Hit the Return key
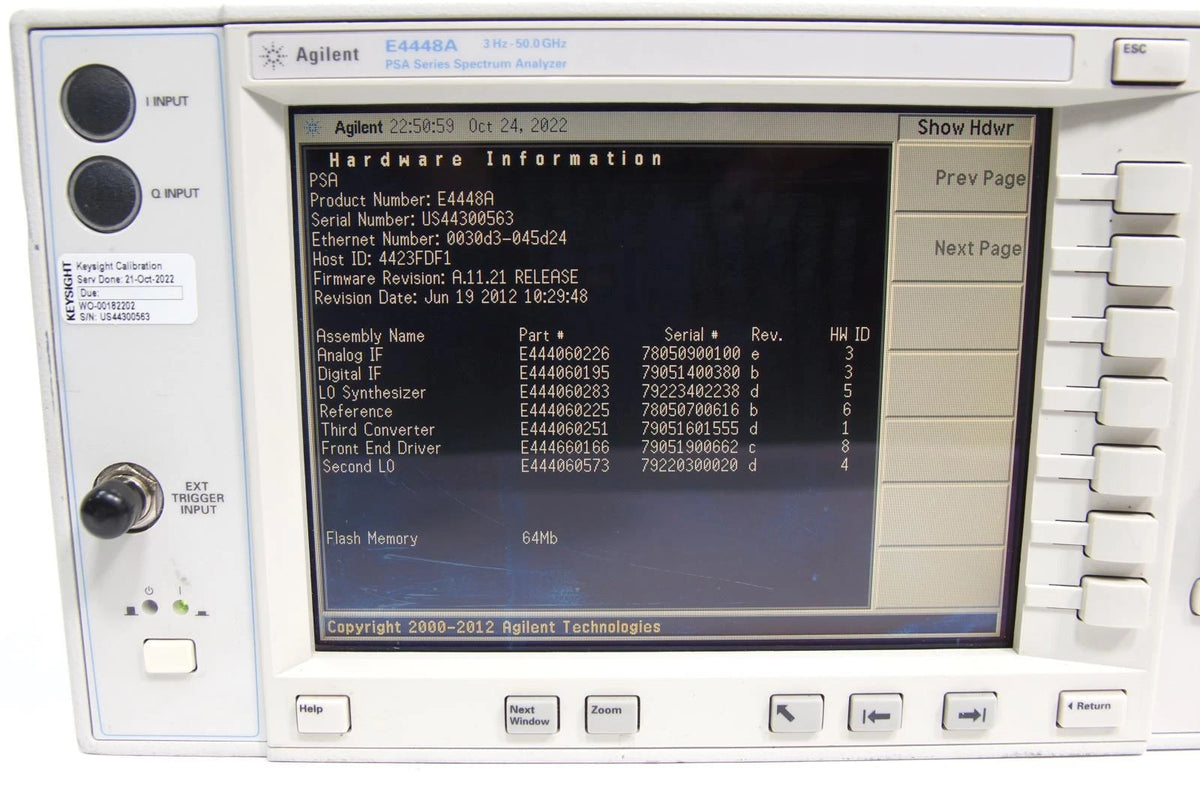Screen dimensions: 1200x788 click(1091, 709)
